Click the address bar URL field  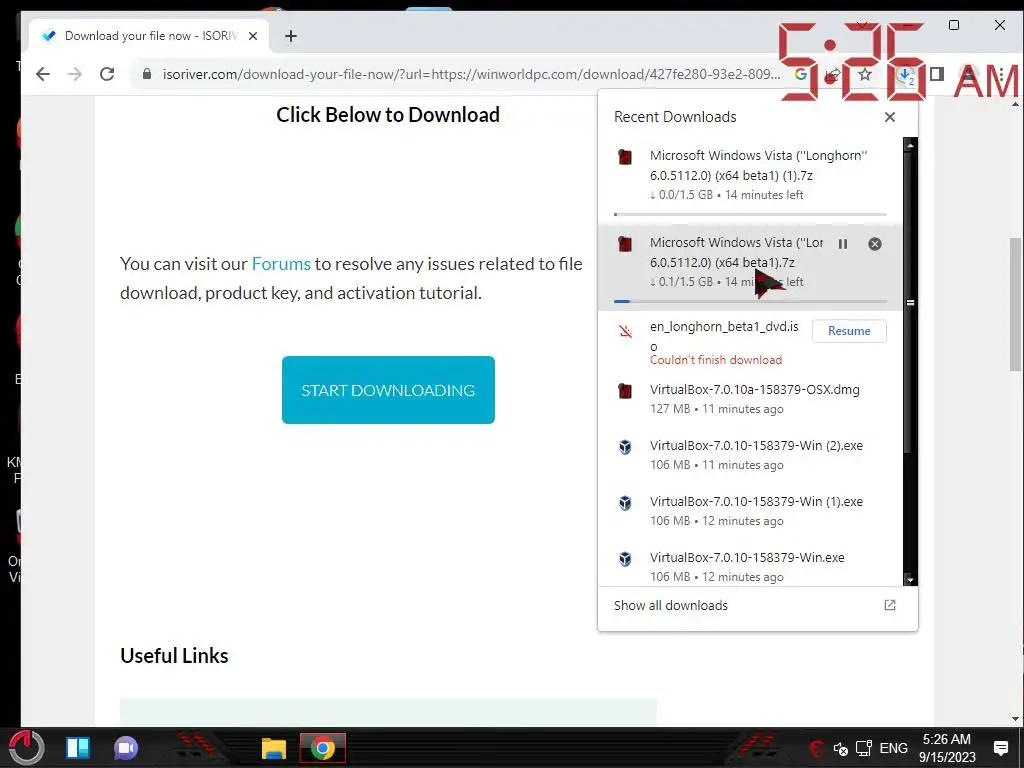coord(471,74)
